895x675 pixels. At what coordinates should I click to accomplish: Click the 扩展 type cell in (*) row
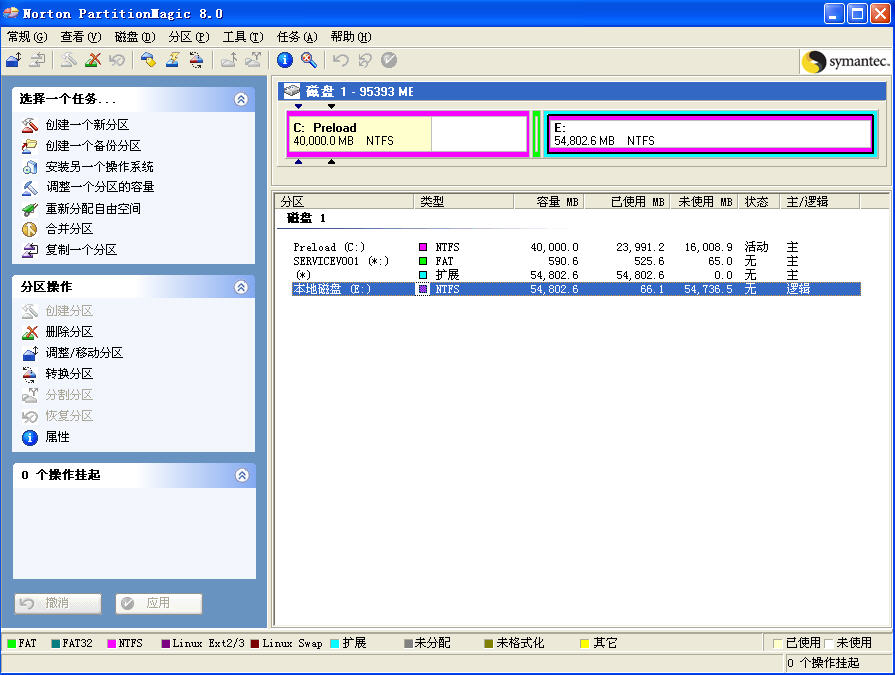pyautogui.click(x=448, y=275)
